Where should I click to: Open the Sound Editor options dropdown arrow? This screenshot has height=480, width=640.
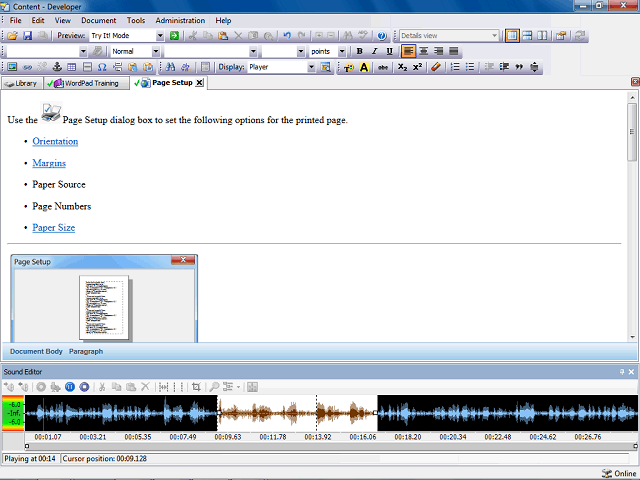(238, 387)
